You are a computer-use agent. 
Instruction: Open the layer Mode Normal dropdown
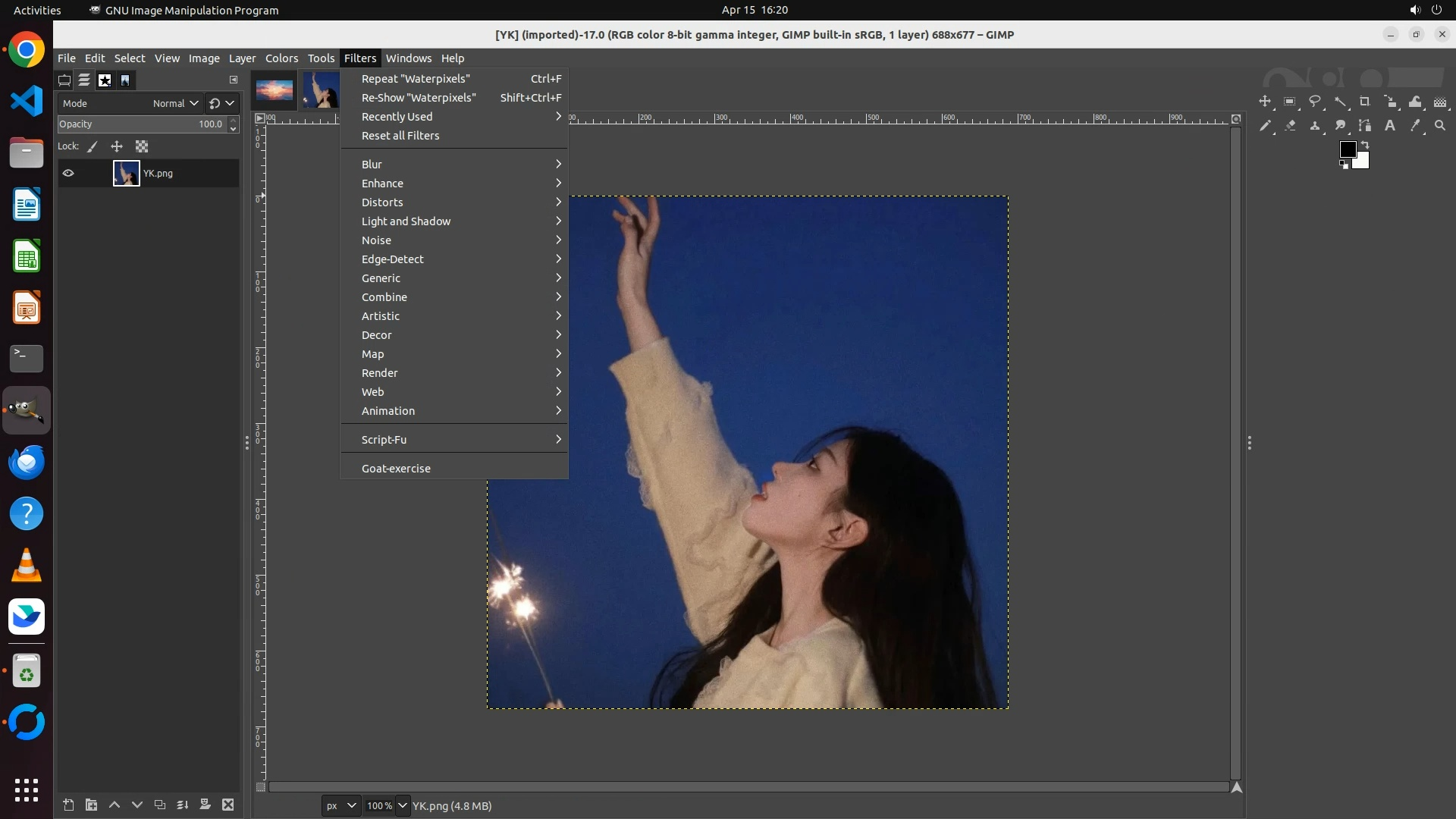(174, 103)
